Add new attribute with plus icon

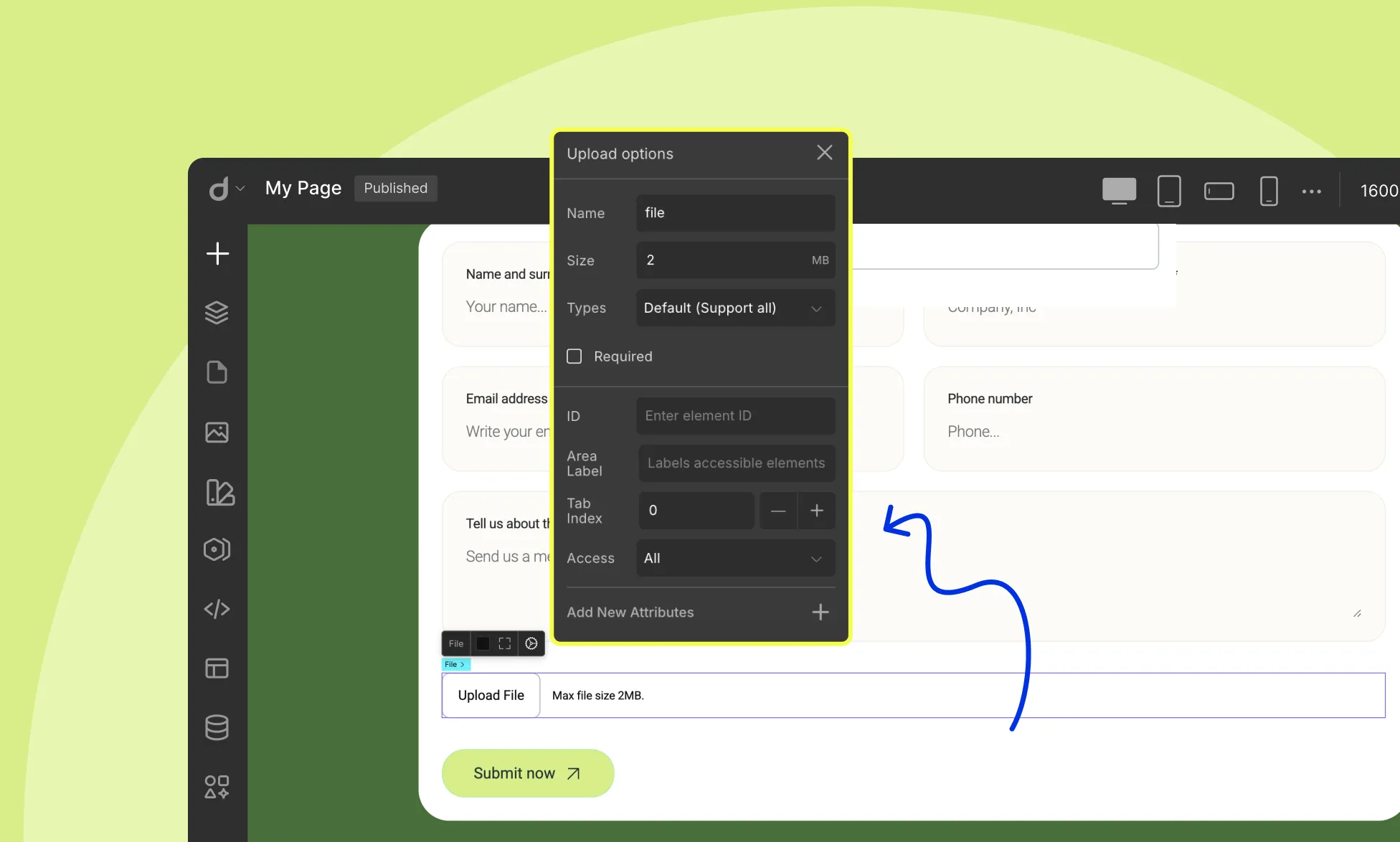pos(820,612)
